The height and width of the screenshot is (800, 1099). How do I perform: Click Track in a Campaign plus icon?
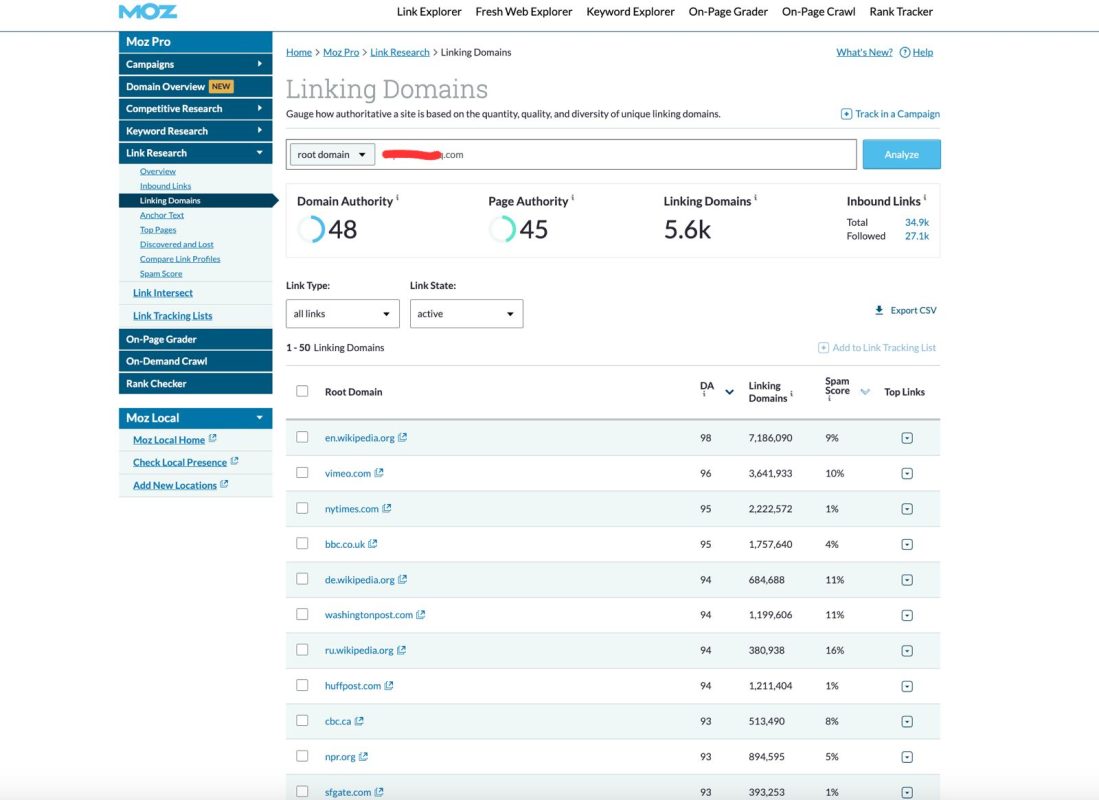[846, 114]
